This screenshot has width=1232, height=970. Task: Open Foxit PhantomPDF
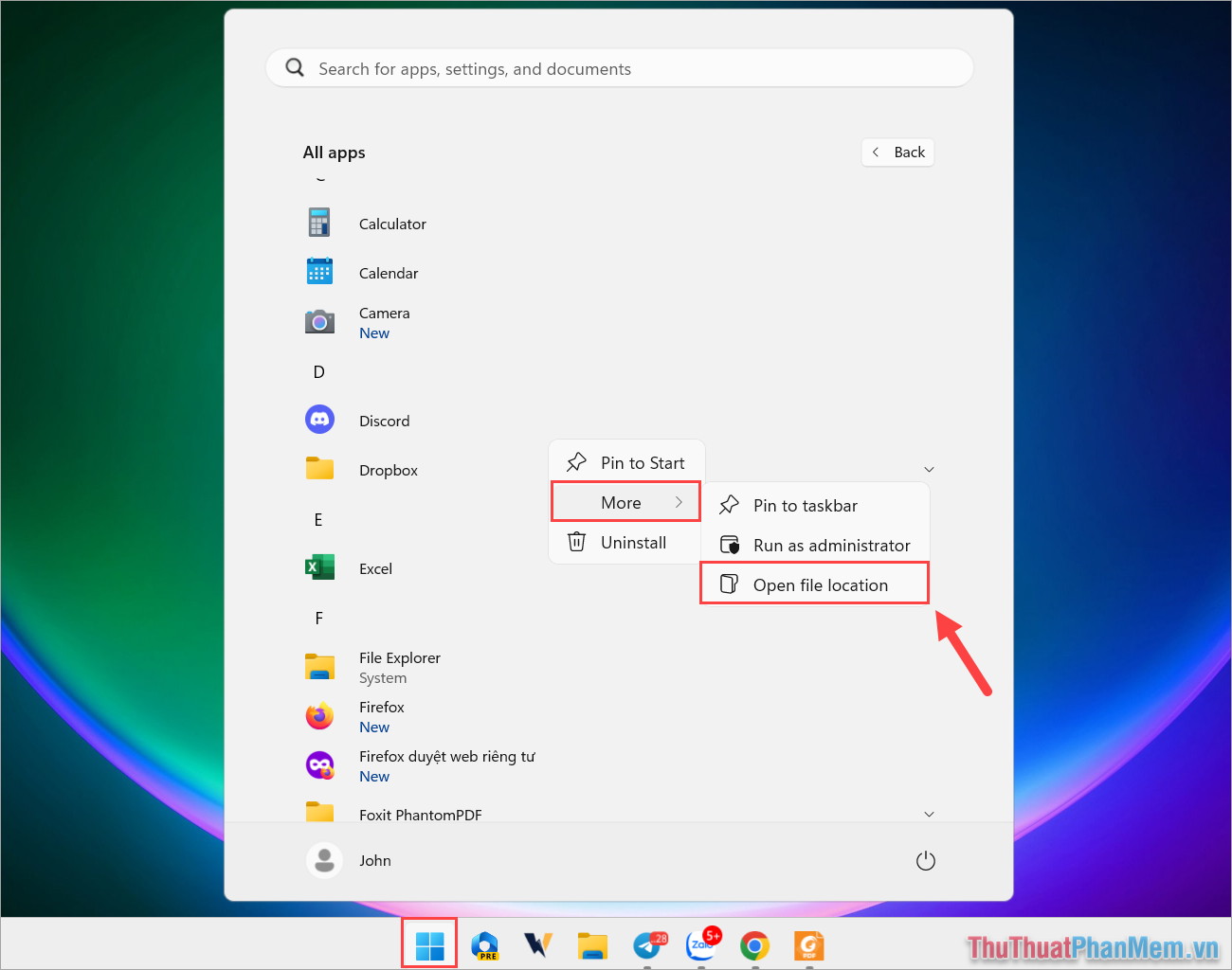click(x=421, y=815)
